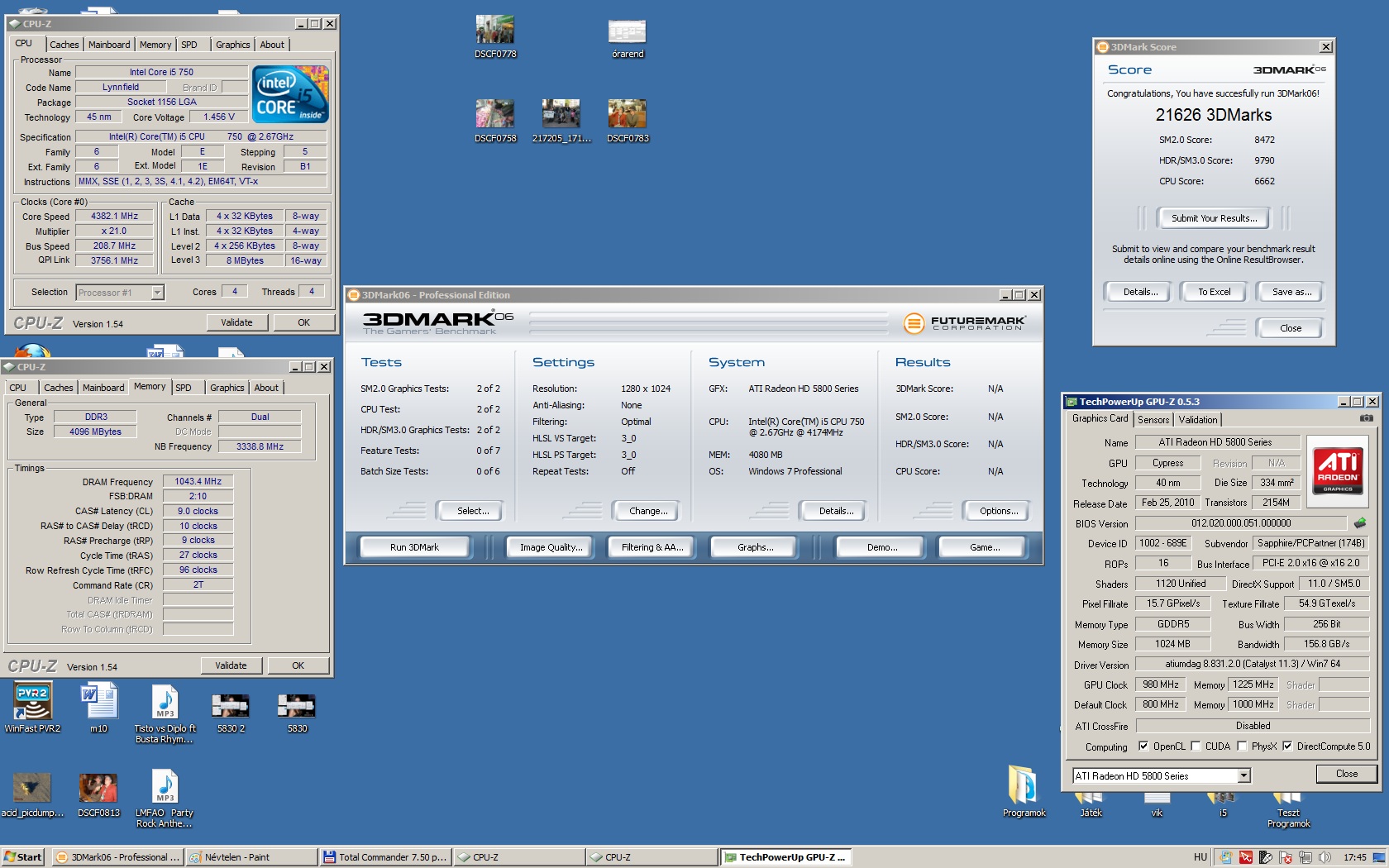1389x868 pixels.
Task: Click the Intel Core i5 logo in CPU-Z
Action: (291, 94)
